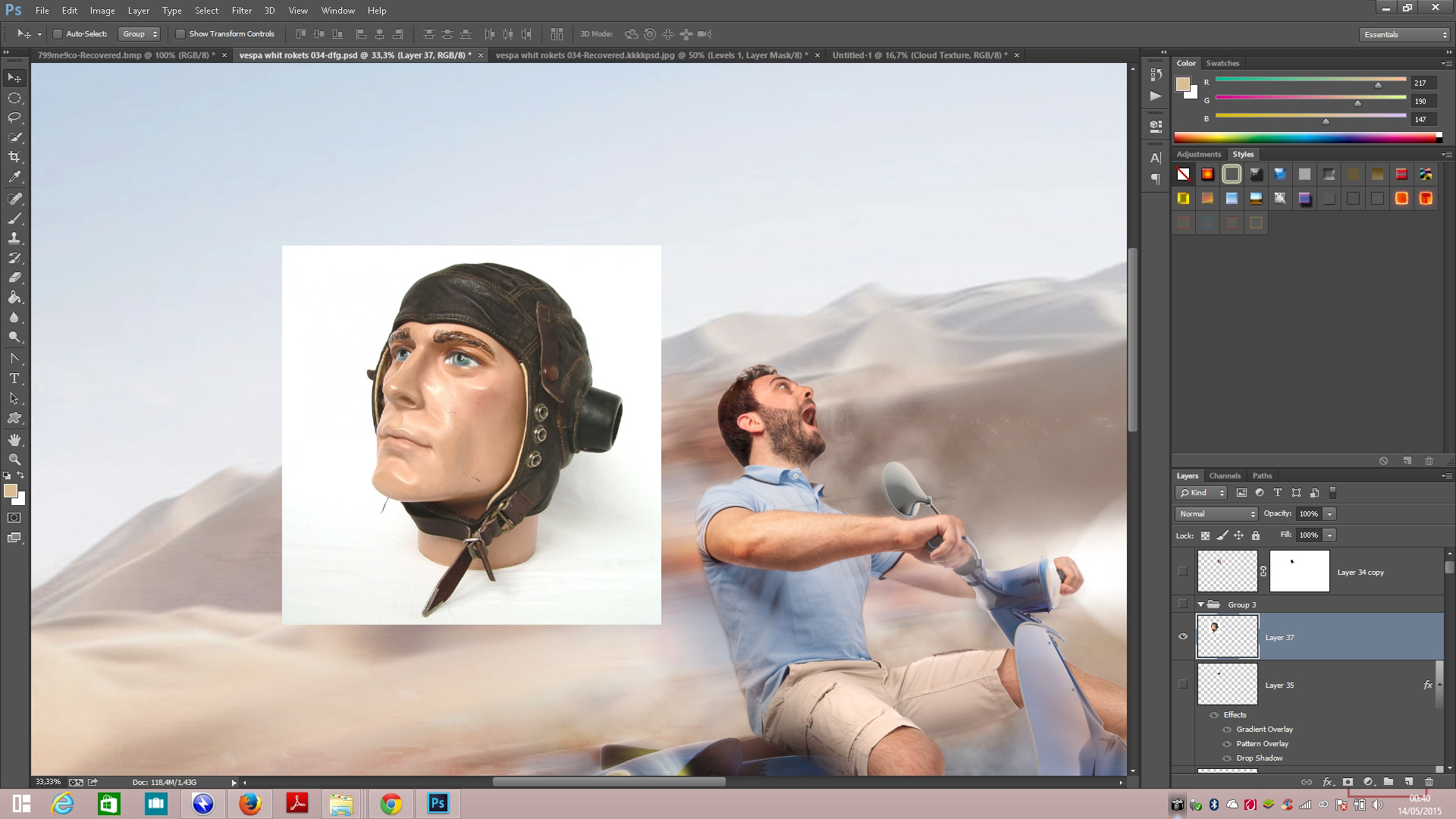The image size is (1456, 819).
Task: Choose the Hand tool
Action: click(x=14, y=440)
